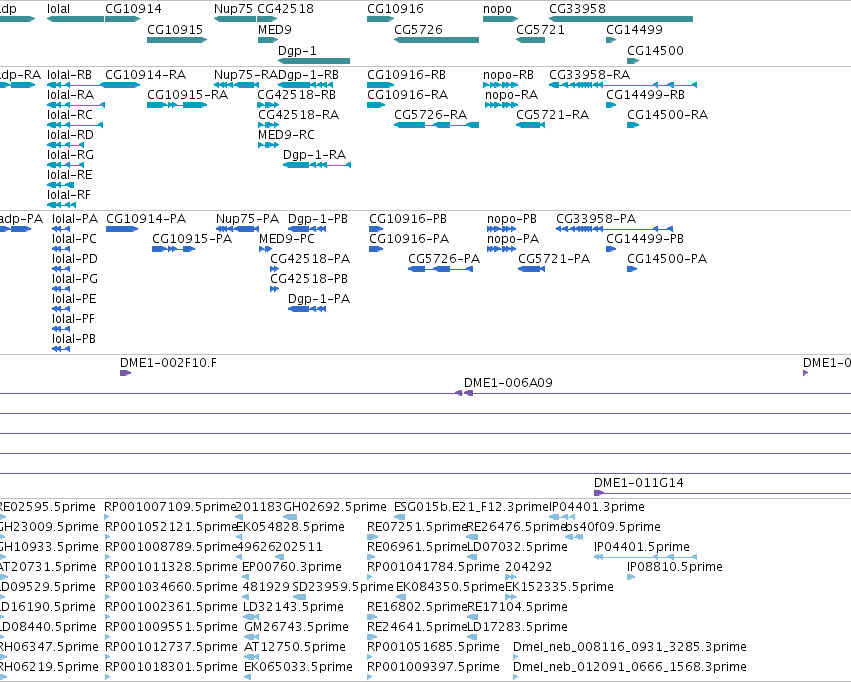Select the teal gene bar under CG5726

coord(436,40)
